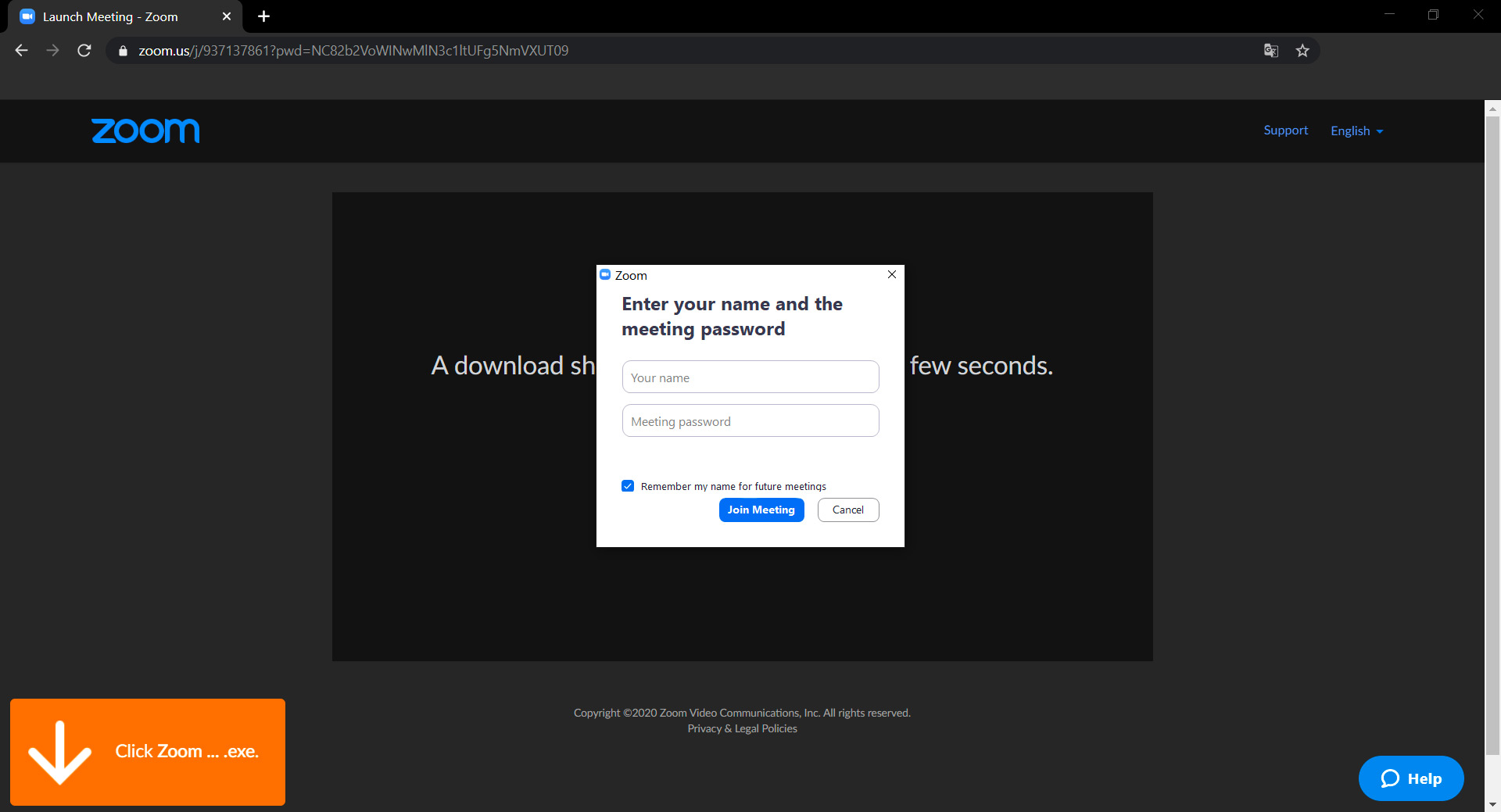Open the translate page icon
Viewport: 1501px width, 812px height.
pos(1271,51)
